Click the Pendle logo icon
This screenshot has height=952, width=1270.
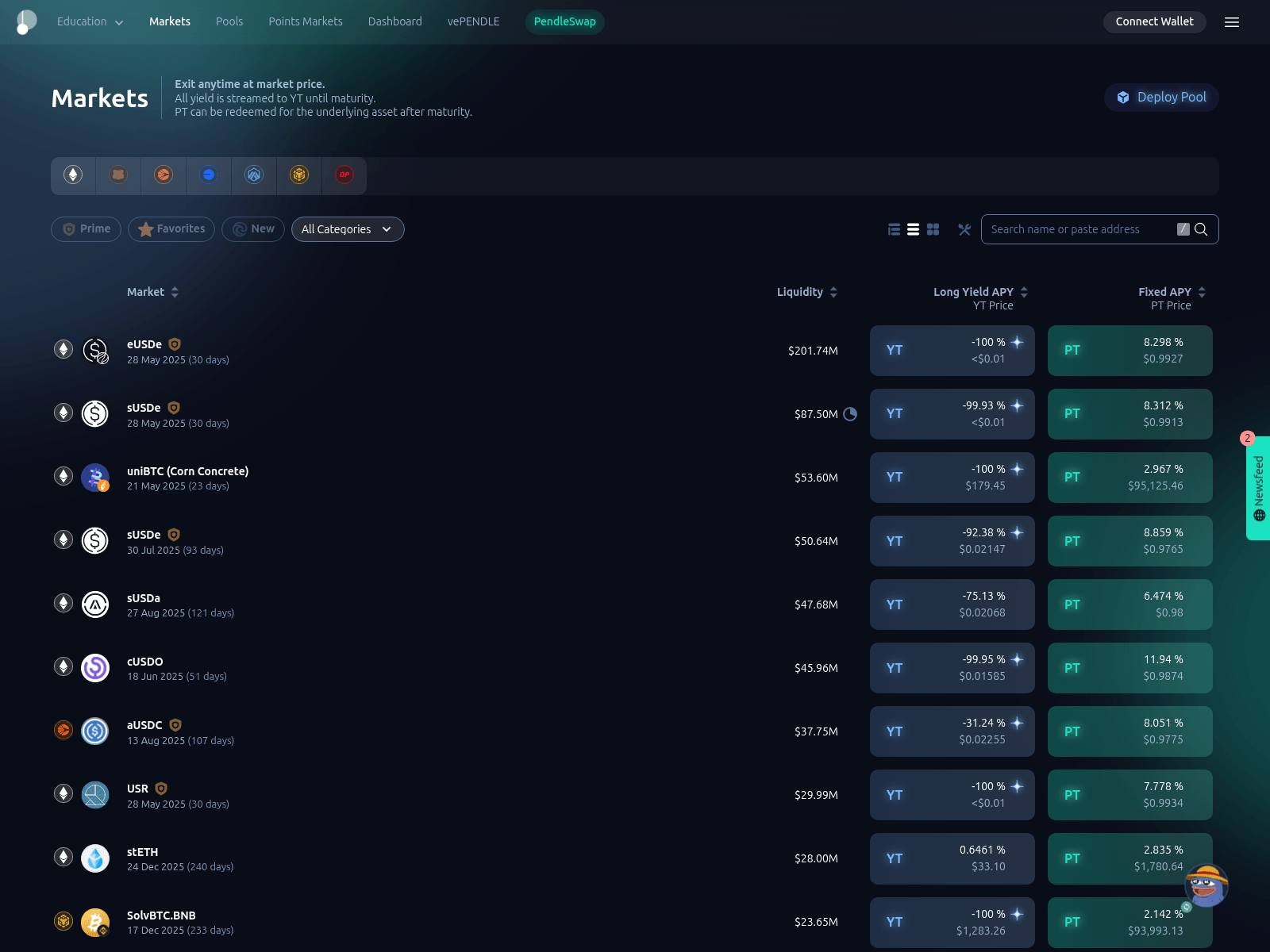pos(26,22)
